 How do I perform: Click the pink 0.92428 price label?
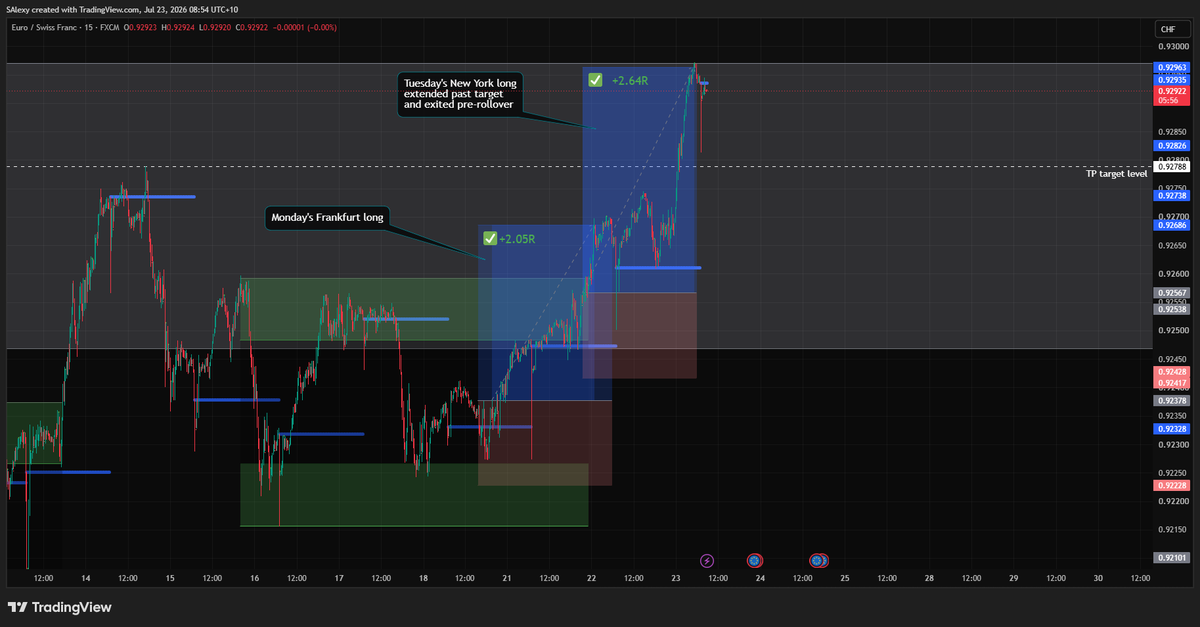click(x=1172, y=372)
